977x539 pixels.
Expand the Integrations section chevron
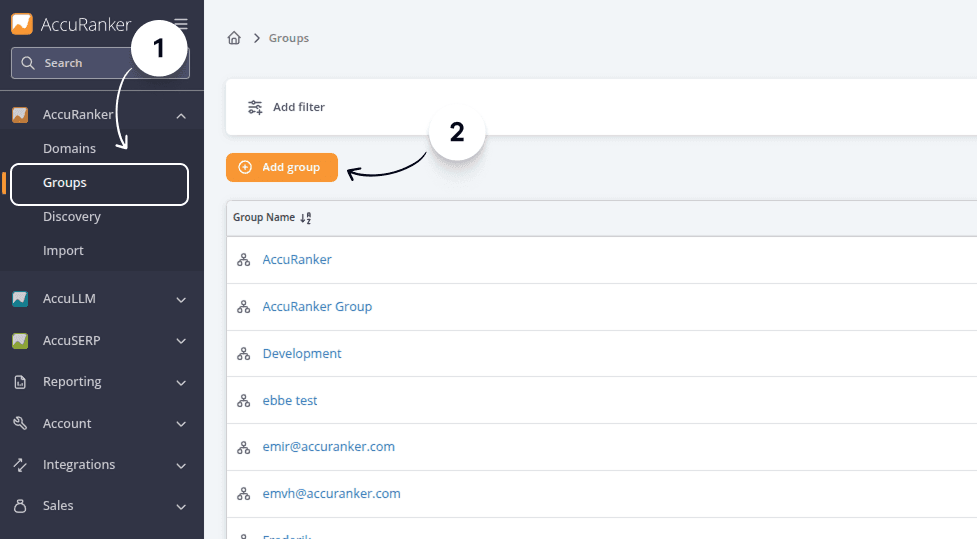[181, 465]
